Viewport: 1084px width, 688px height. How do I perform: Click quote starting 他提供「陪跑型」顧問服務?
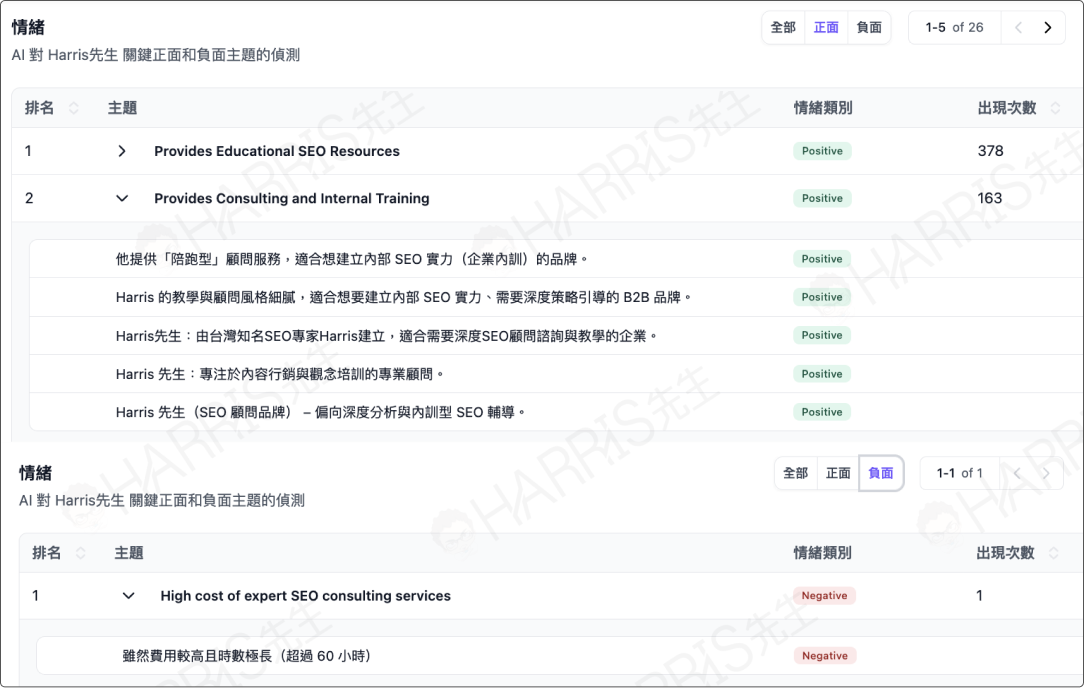(351, 259)
